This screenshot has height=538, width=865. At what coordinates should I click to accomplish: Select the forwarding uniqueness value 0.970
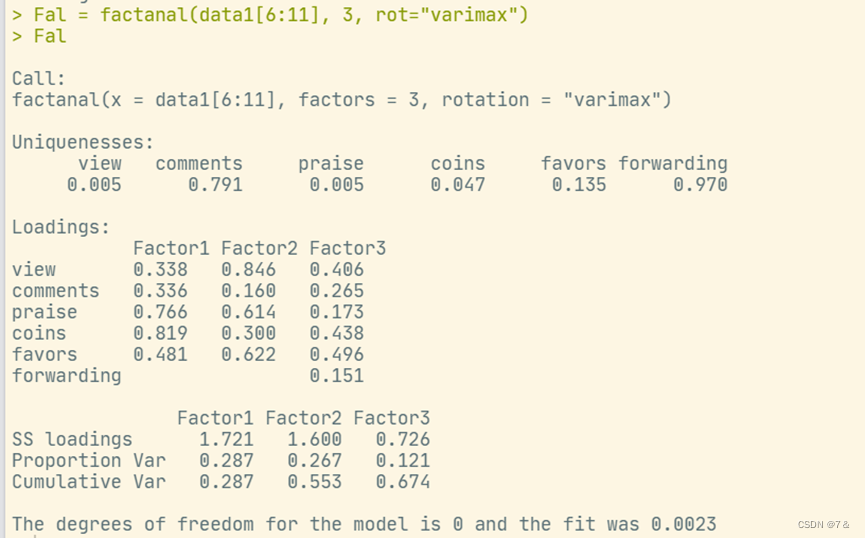click(700, 185)
